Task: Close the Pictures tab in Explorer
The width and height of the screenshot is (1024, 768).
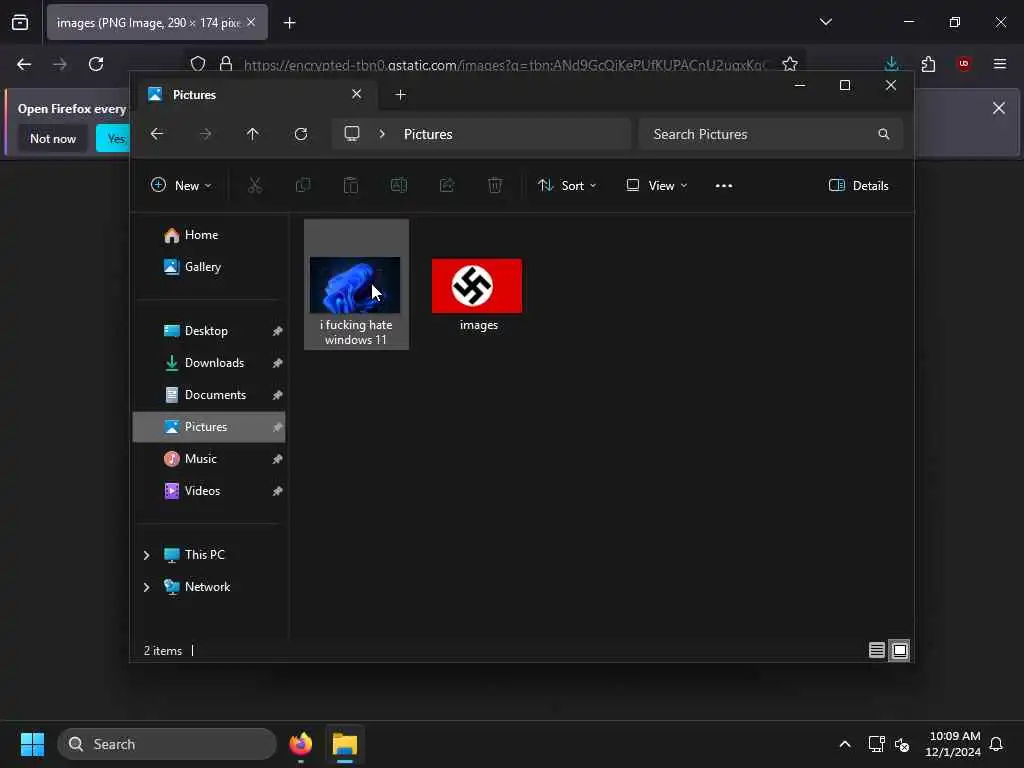Action: [357, 94]
